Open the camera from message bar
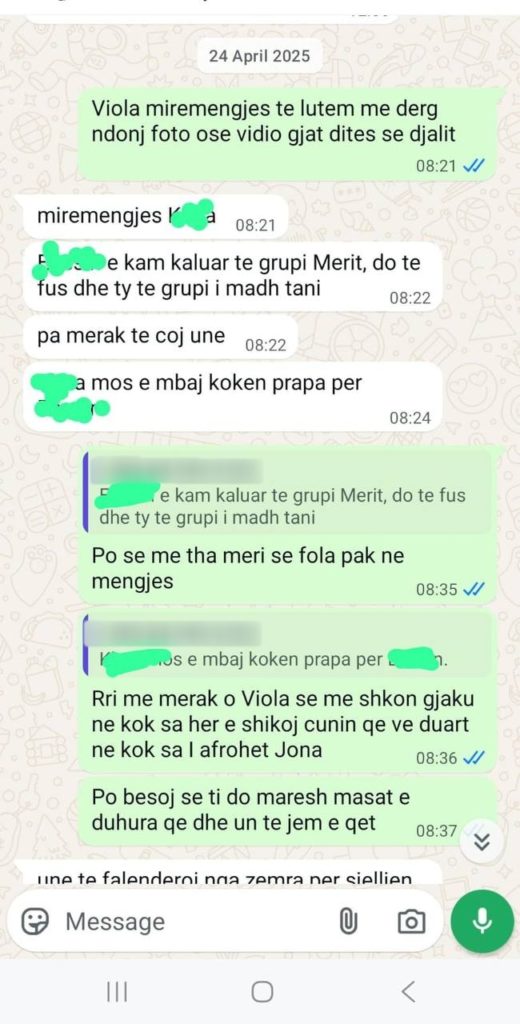 pyautogui.click(x=412, y=921)
